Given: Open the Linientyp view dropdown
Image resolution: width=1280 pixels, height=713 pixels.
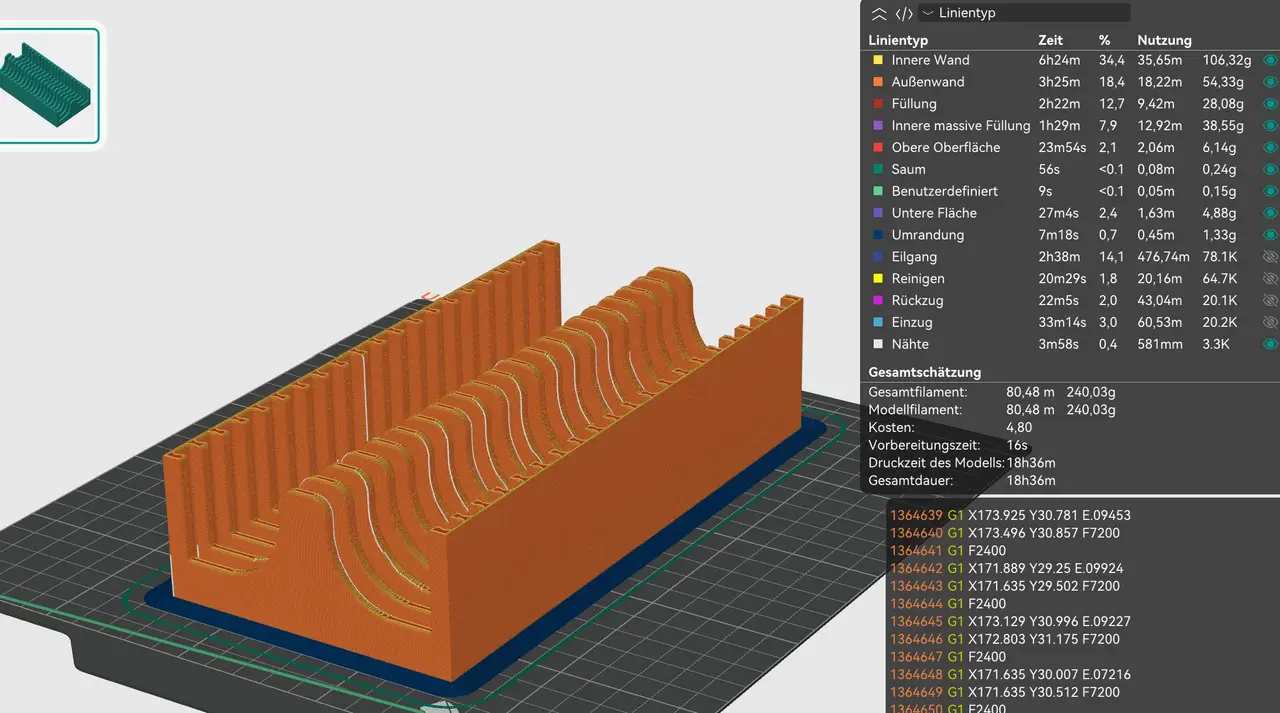Looking at the screenshot, I should coord(1024,13).
